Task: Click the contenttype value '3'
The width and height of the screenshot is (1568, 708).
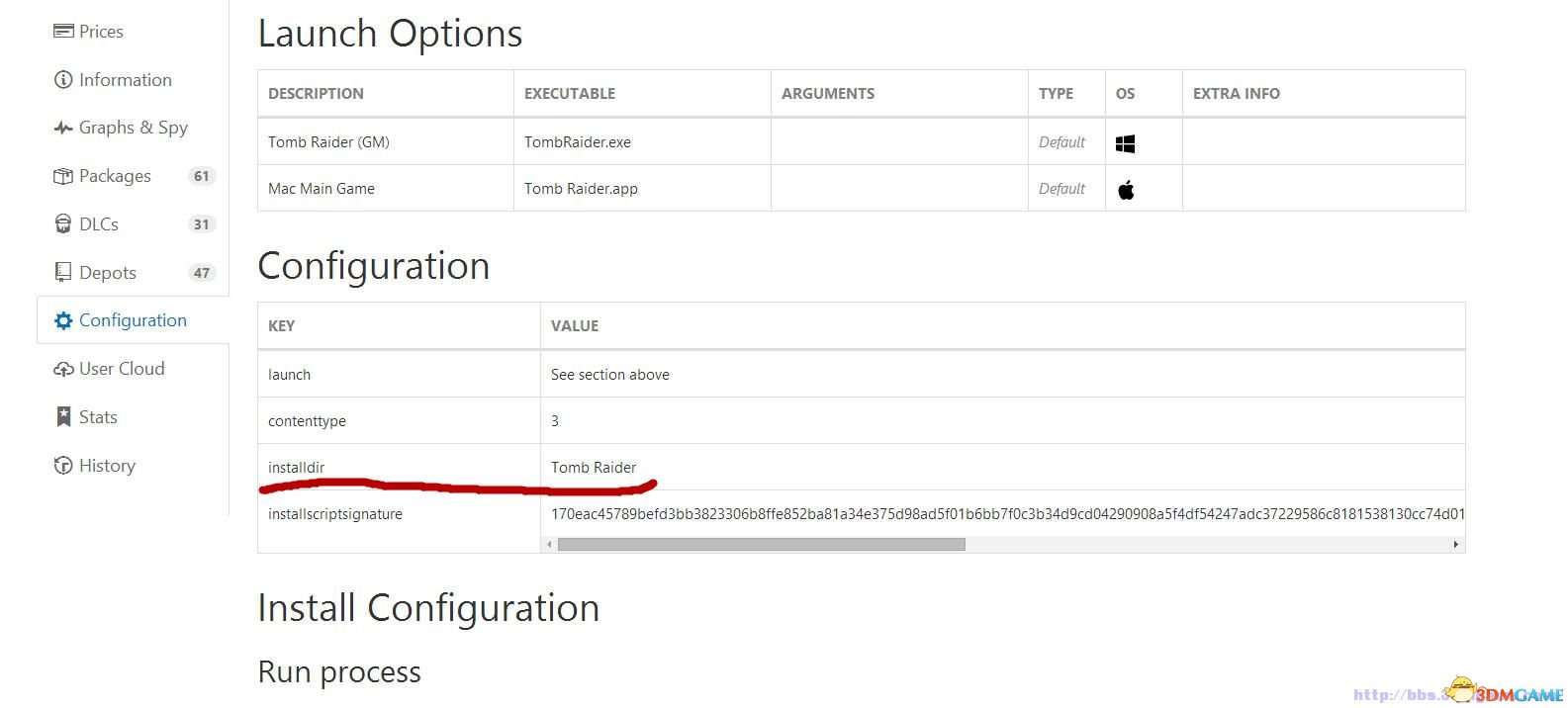Action: (x=555, y=421)
